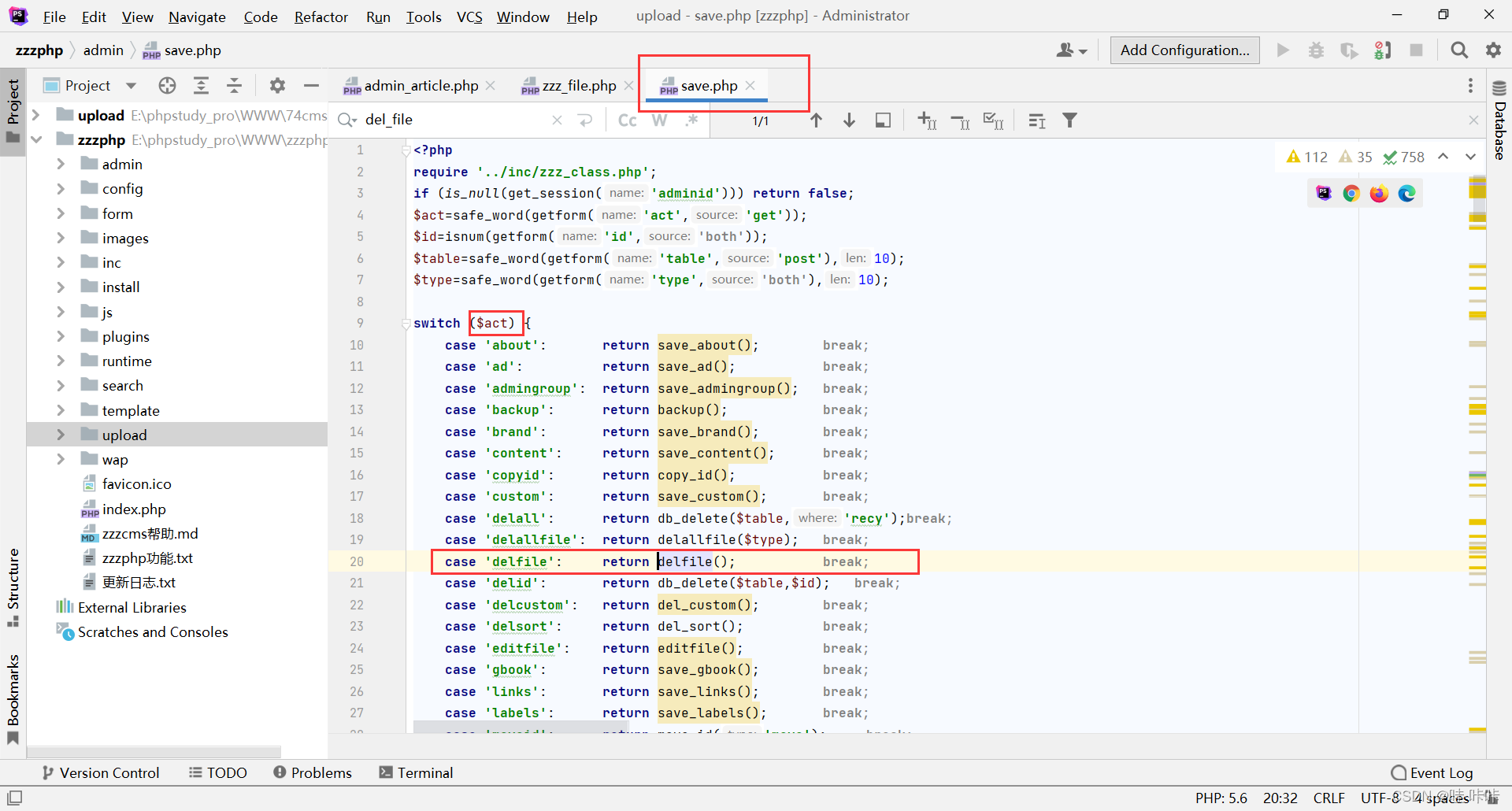The height and width of the screenshot is (811, 1512).
Task: Open IDE settings gear in top toolbar
Action: [1493, 50]
